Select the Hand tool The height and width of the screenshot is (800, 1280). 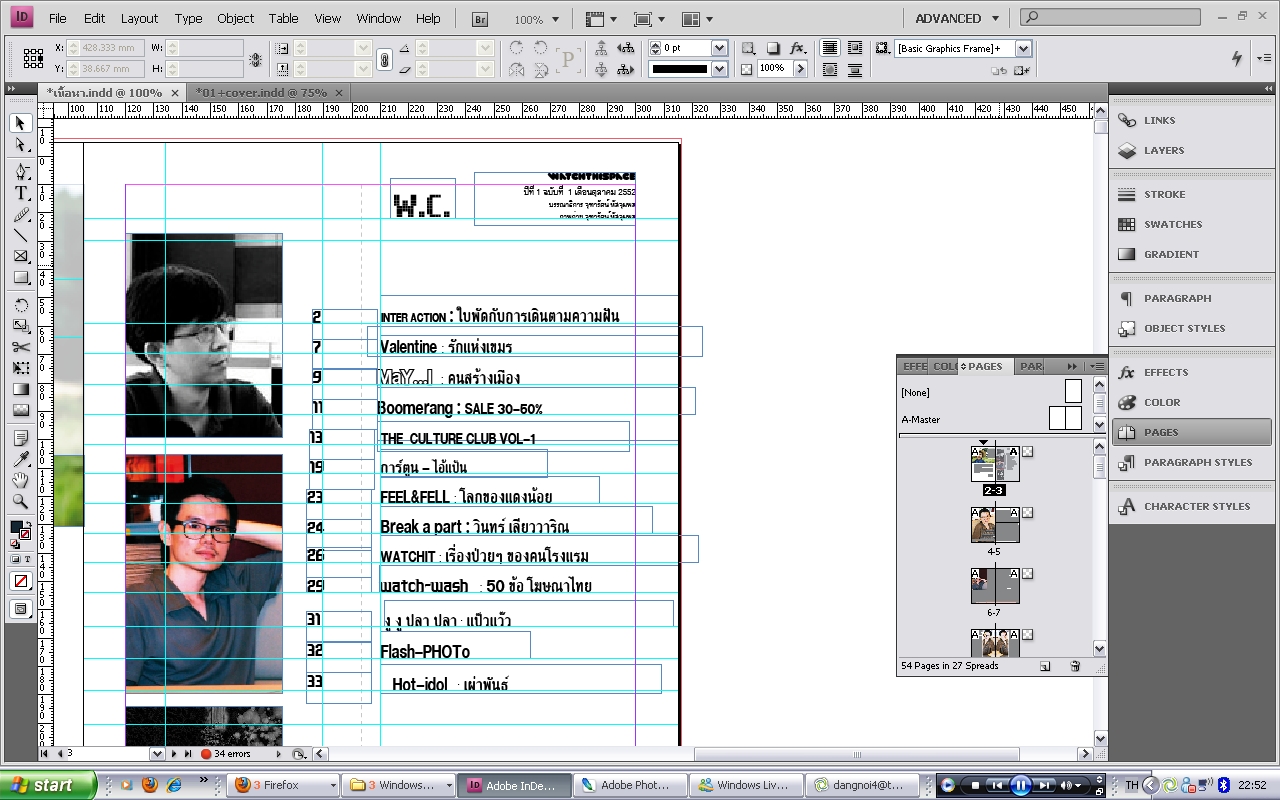point(21,480)
